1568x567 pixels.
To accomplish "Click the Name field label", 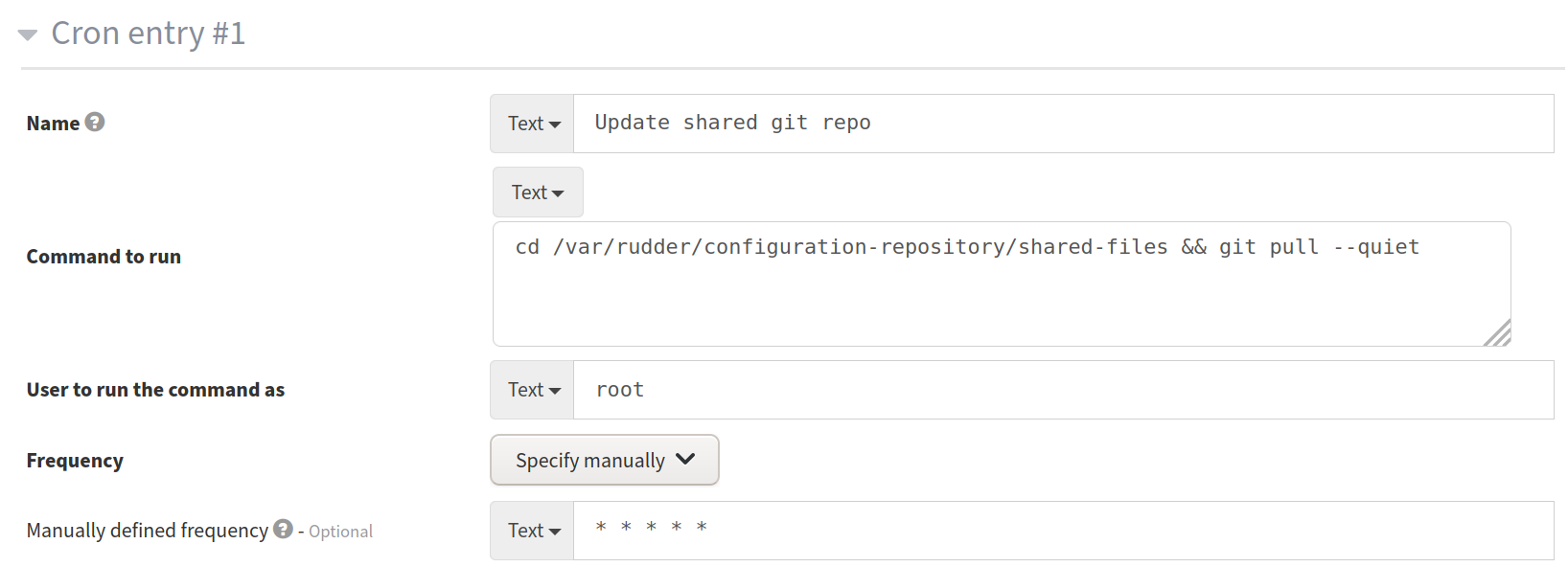I will point(53,123).
